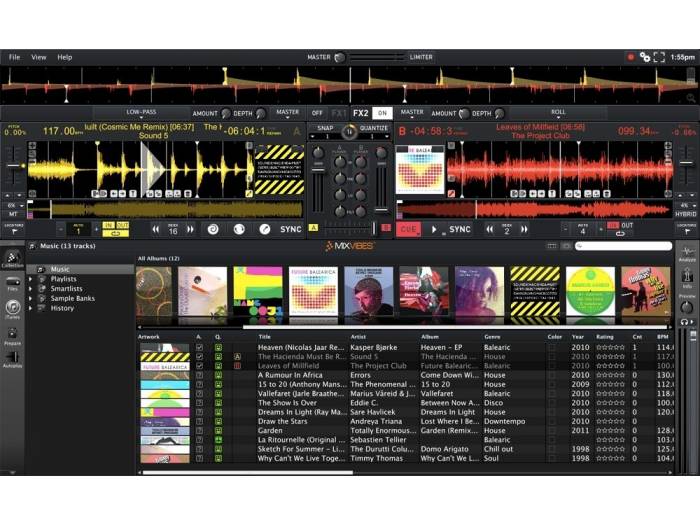Open FX2 MASTER routing dropdown
Image resolution: width=700 pixels, height=525 pixels.
(x=412, y=113)
